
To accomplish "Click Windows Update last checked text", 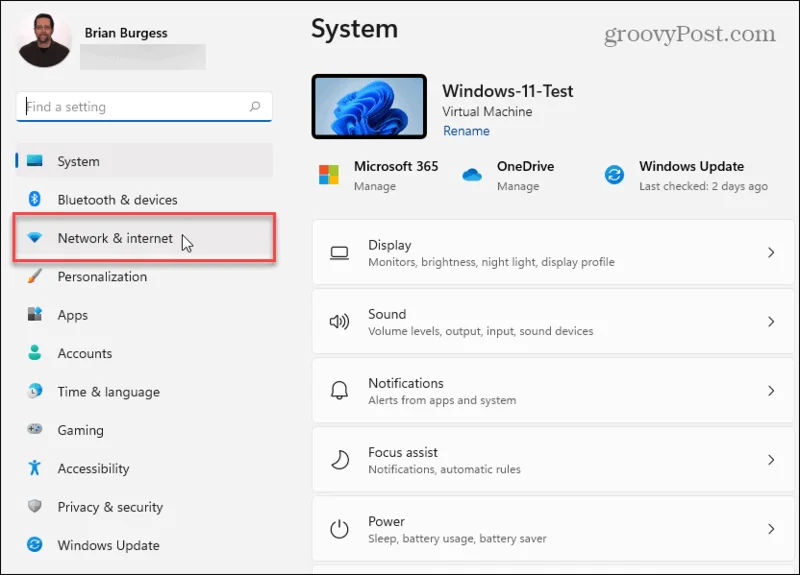I will coord(703,186).
